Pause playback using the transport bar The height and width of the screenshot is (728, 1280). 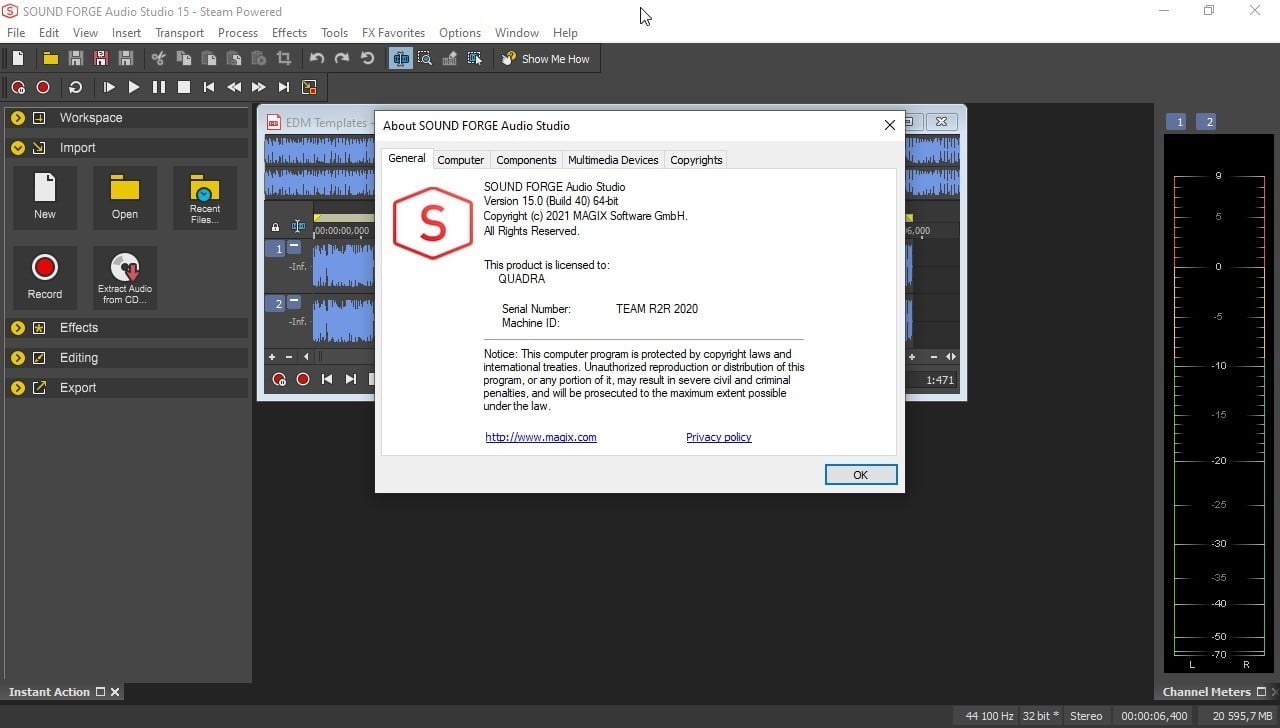(159, 87)
